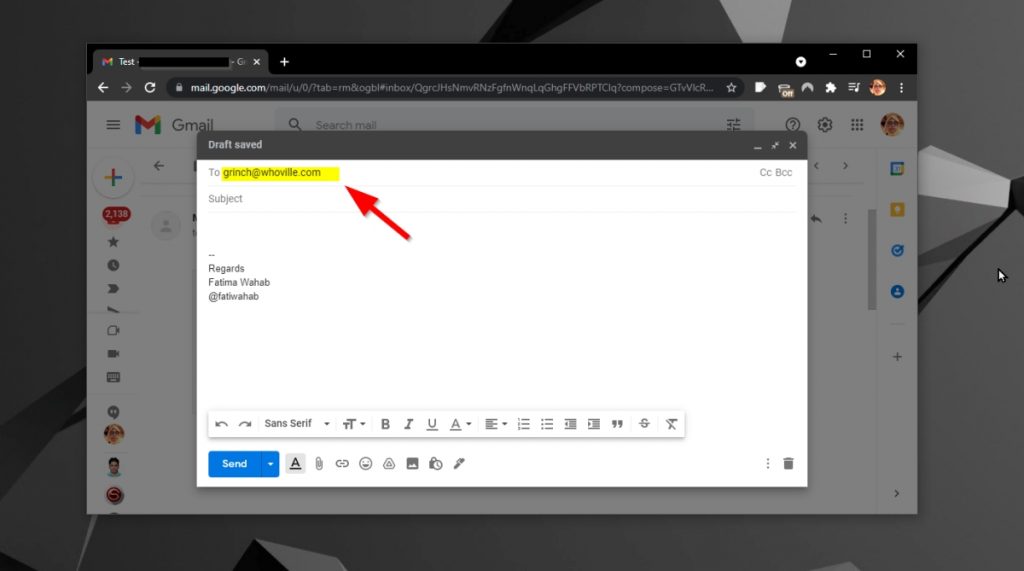Click the grinch@whoville.com recipient
The image size is (1024, 571).
click(x=272, y=172)
